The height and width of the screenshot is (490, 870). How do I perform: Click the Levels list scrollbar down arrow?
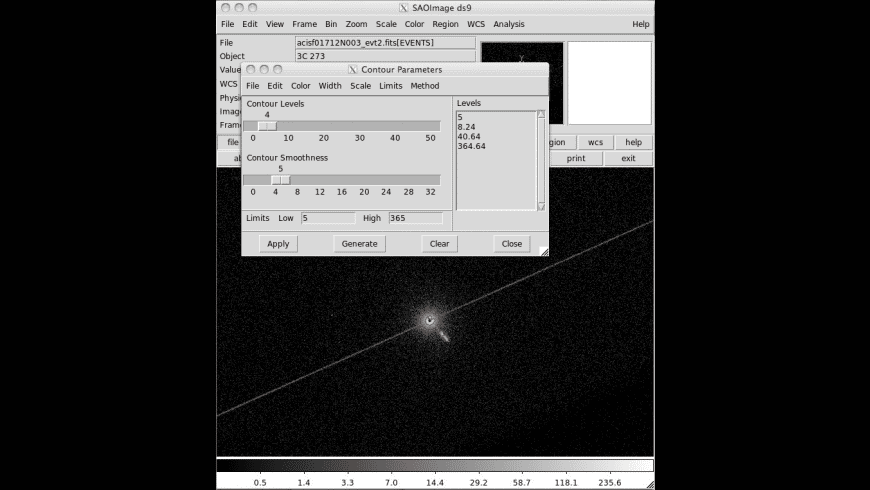542,207
